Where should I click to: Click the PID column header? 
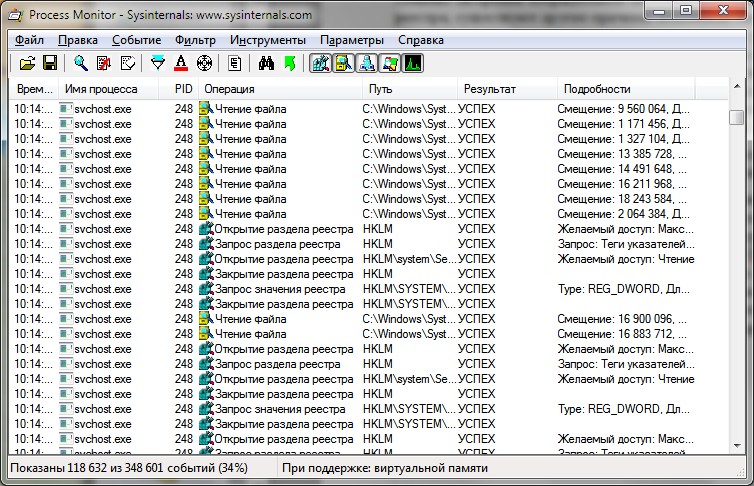point(178,89)
